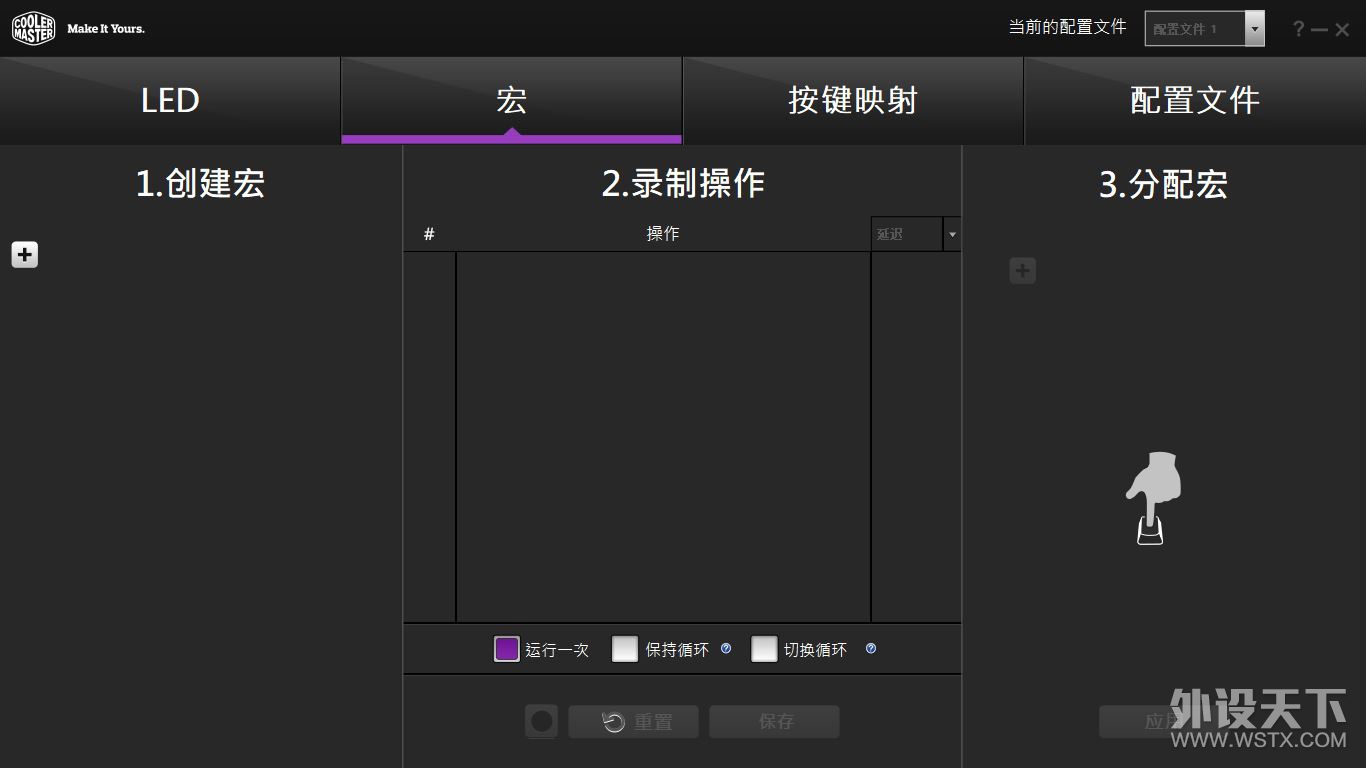Click the 保存 save button

click(774, 722)
